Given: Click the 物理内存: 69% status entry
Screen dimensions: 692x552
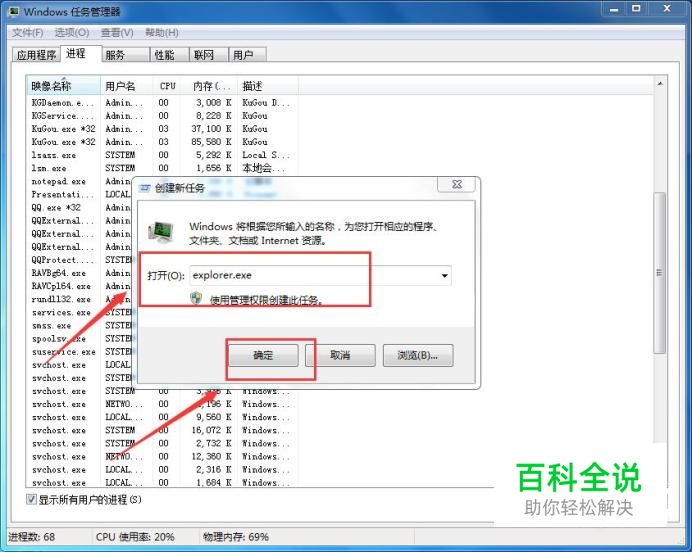Looking at the screenshot, I should pos(236,537).
